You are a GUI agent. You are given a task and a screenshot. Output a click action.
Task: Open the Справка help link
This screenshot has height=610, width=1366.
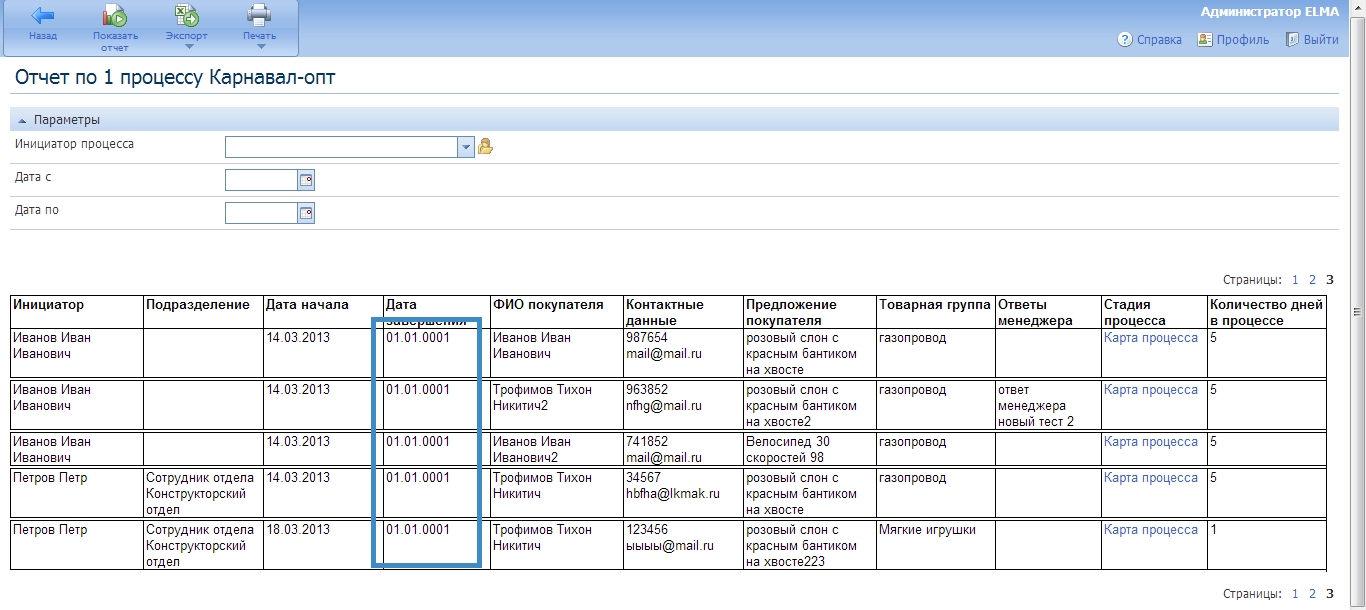[x=1150, y=40]
